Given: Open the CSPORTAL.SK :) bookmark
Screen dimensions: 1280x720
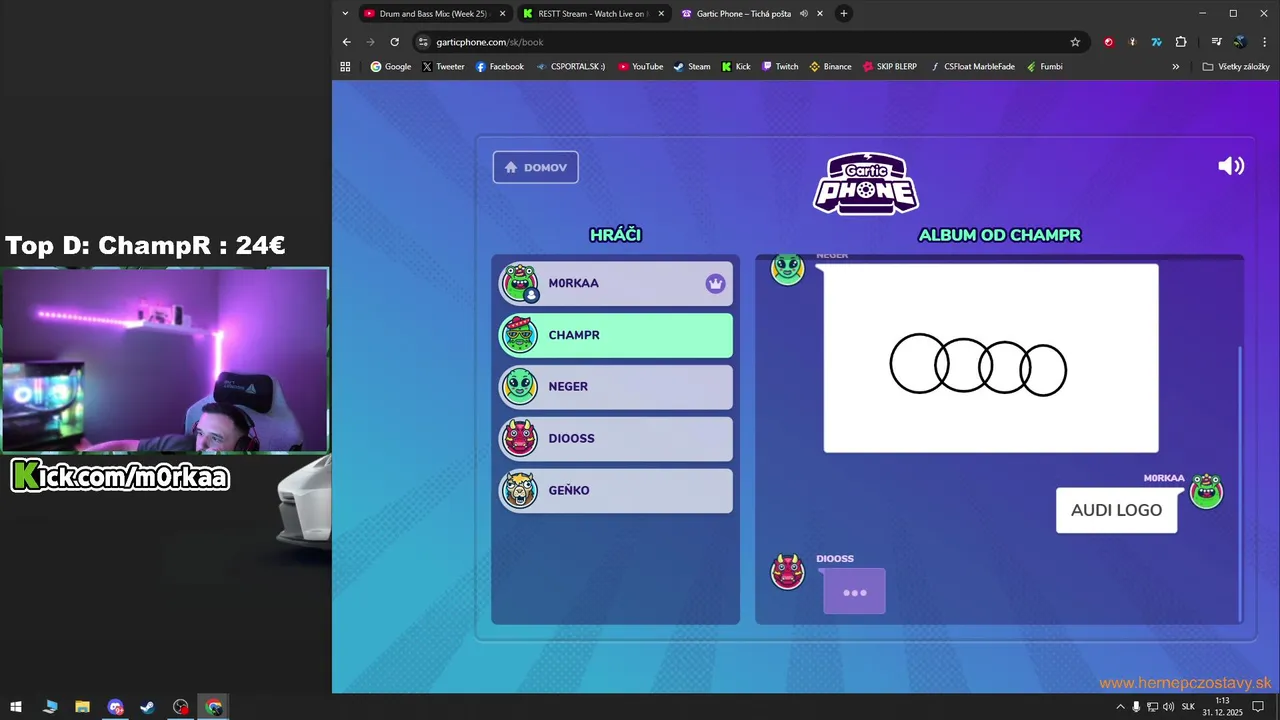Looking at the screenshot, I should [571, 67].
